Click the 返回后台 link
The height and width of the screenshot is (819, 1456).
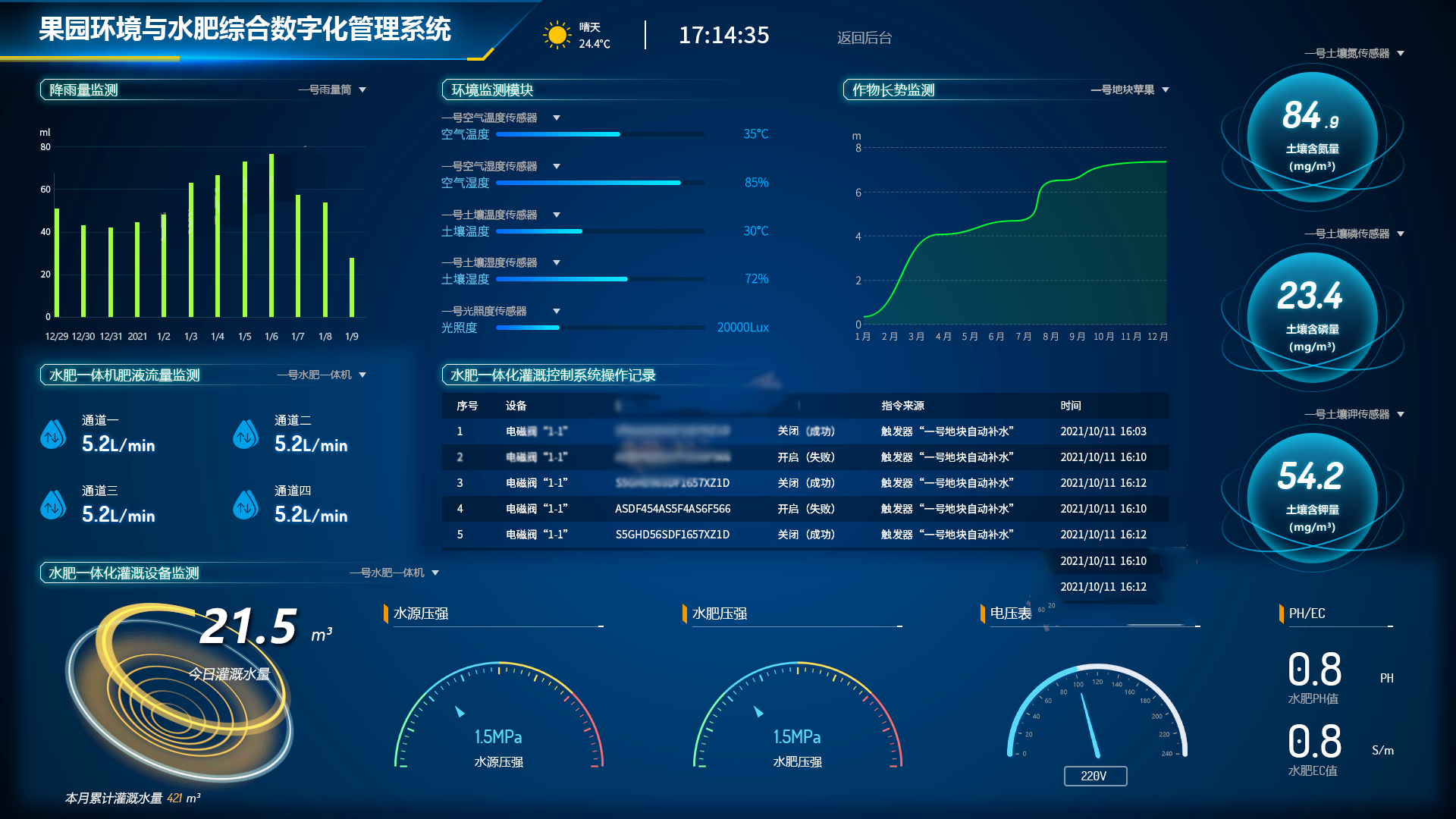tap(864, 38)
